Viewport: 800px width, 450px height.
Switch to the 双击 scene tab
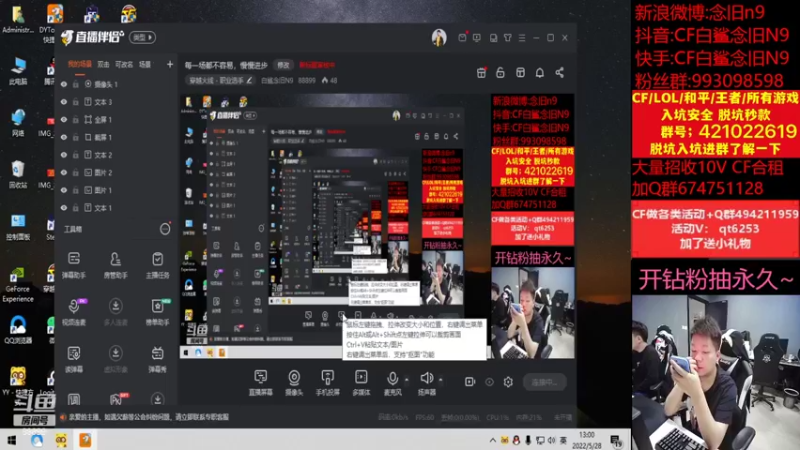104,64
